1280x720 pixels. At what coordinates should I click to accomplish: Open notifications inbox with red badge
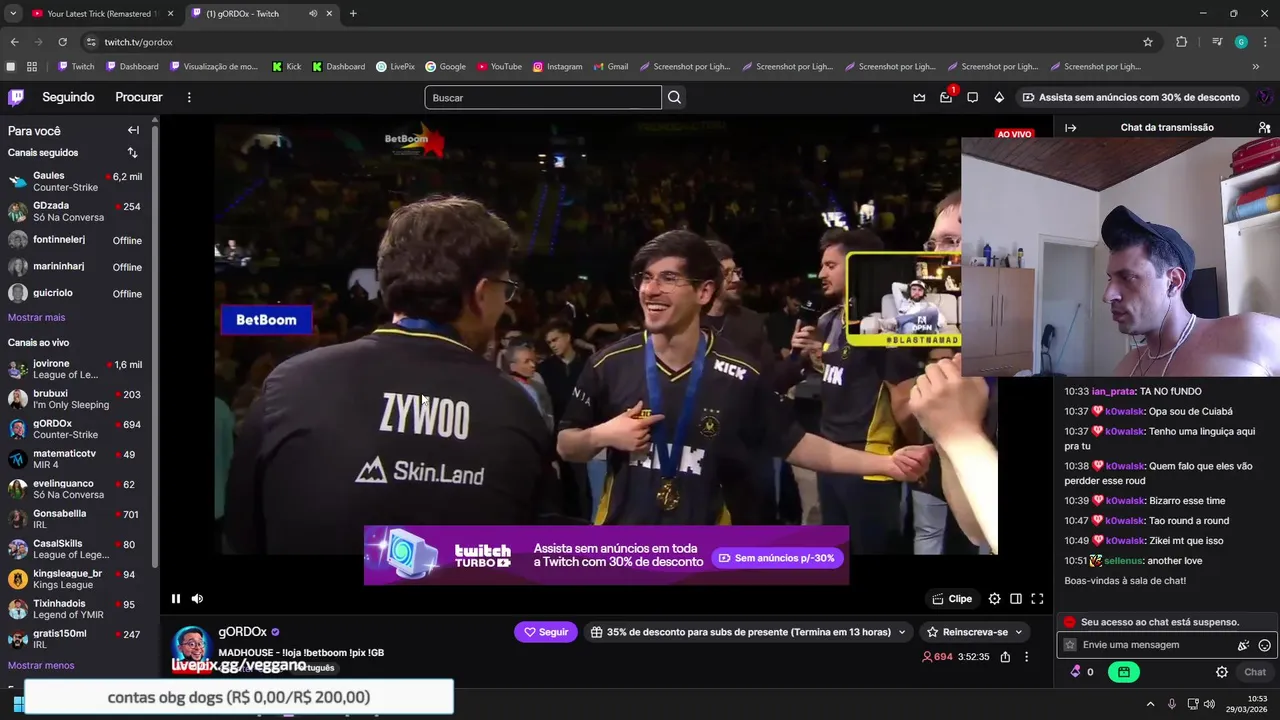946,97
